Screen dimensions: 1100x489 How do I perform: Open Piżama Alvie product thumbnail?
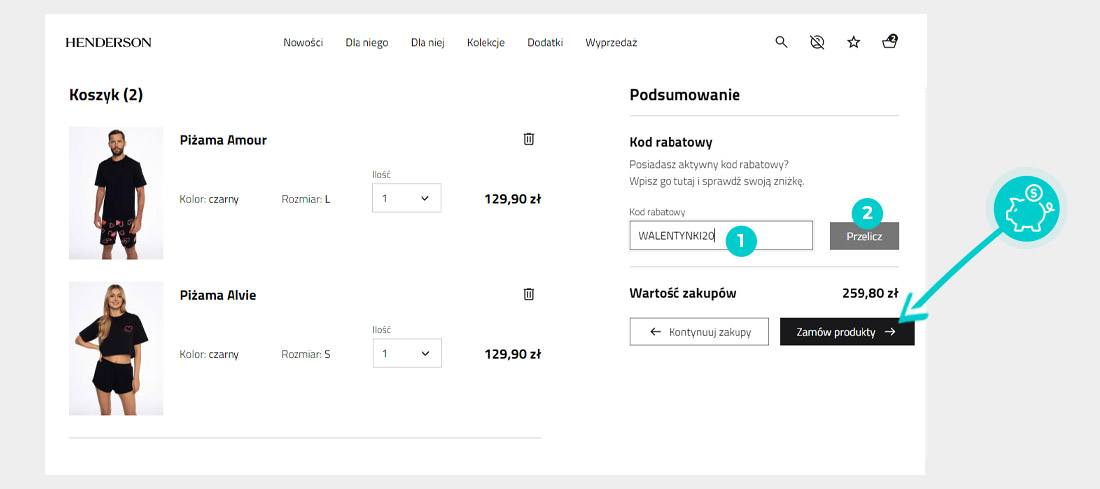(x=116, y=348)
